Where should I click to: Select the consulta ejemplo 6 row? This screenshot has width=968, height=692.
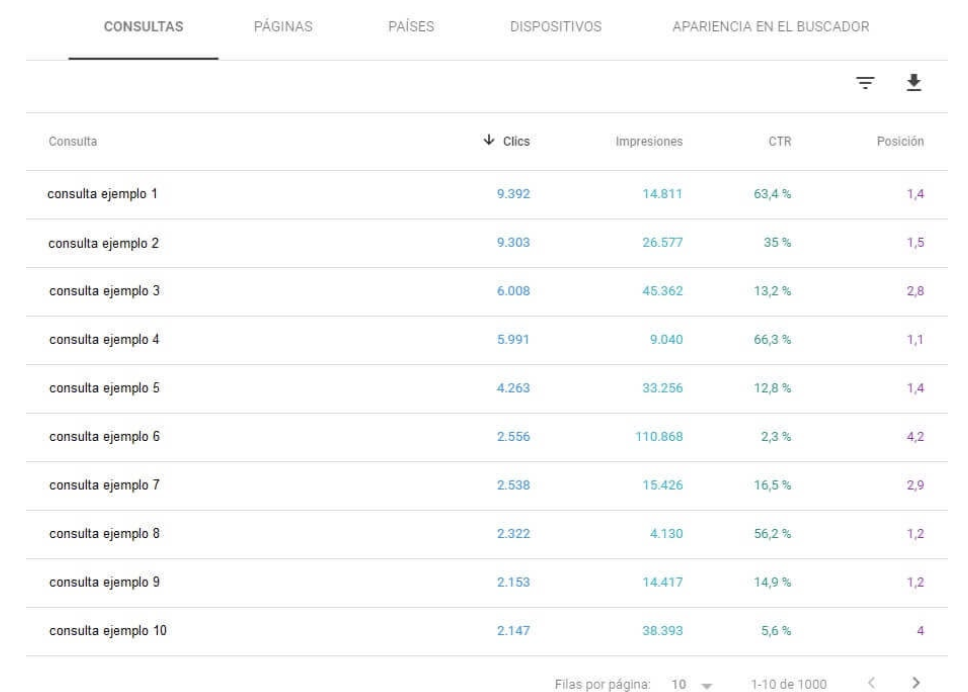point(103,438)
